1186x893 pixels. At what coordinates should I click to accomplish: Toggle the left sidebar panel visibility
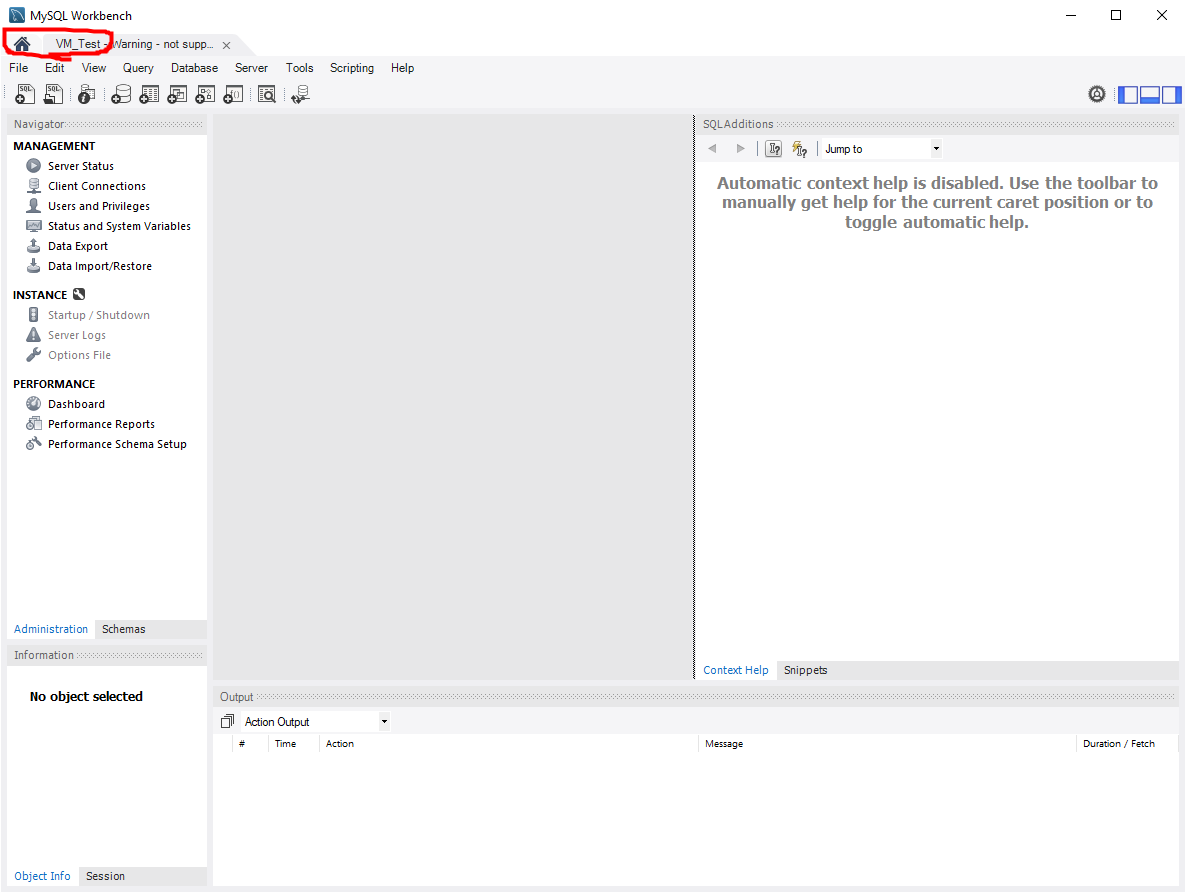pos(1129,95)
